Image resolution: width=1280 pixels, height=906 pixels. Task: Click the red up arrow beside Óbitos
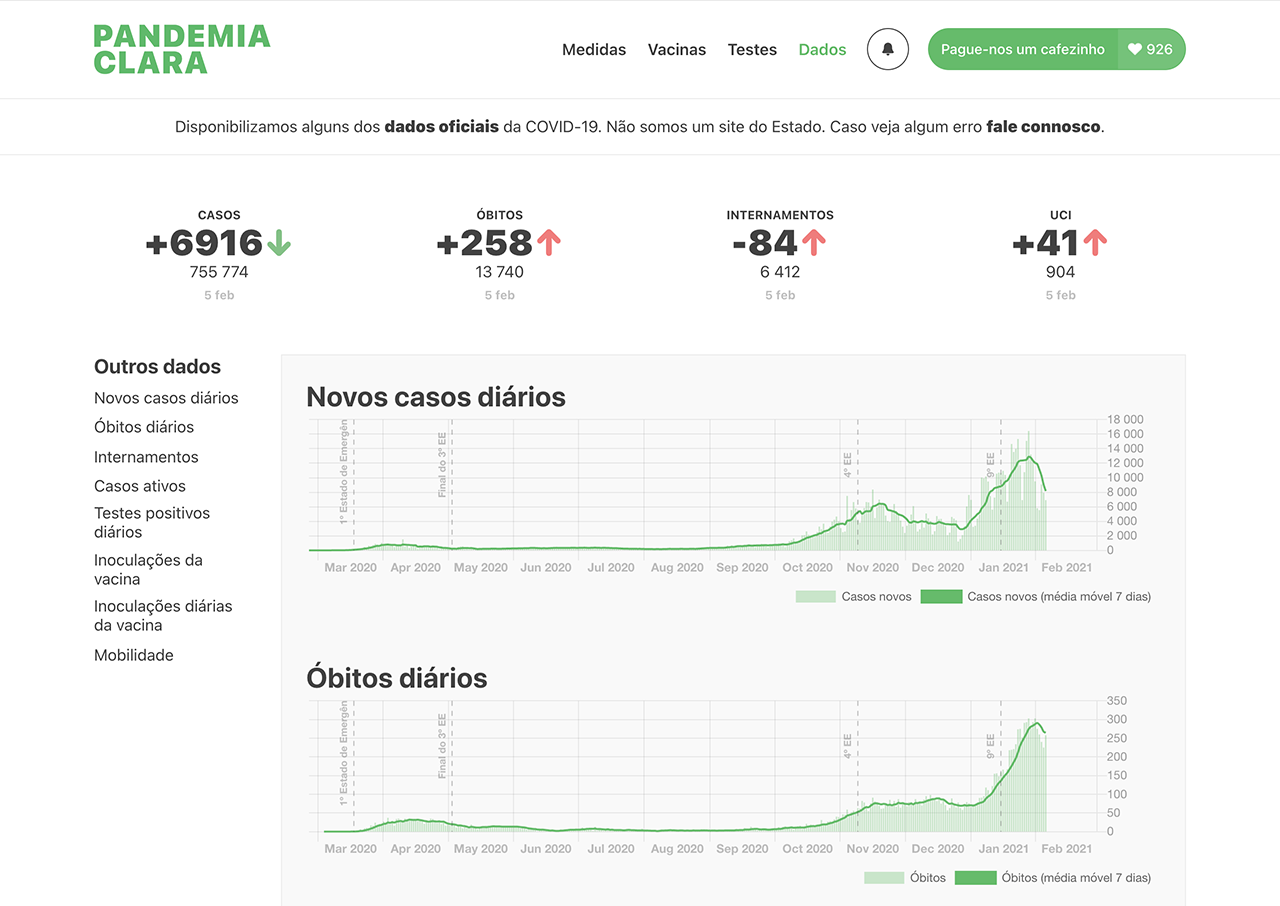click(x=548, y=243)
